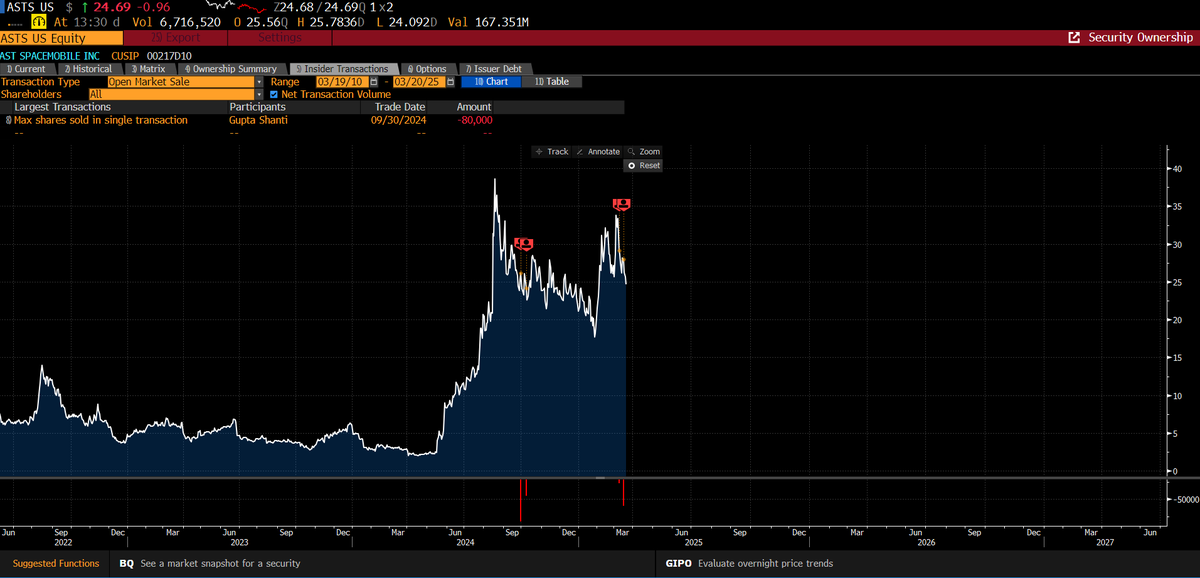Click the Export menu
1200x578 pixels.
pyautogui.click(x=176, y=38)
